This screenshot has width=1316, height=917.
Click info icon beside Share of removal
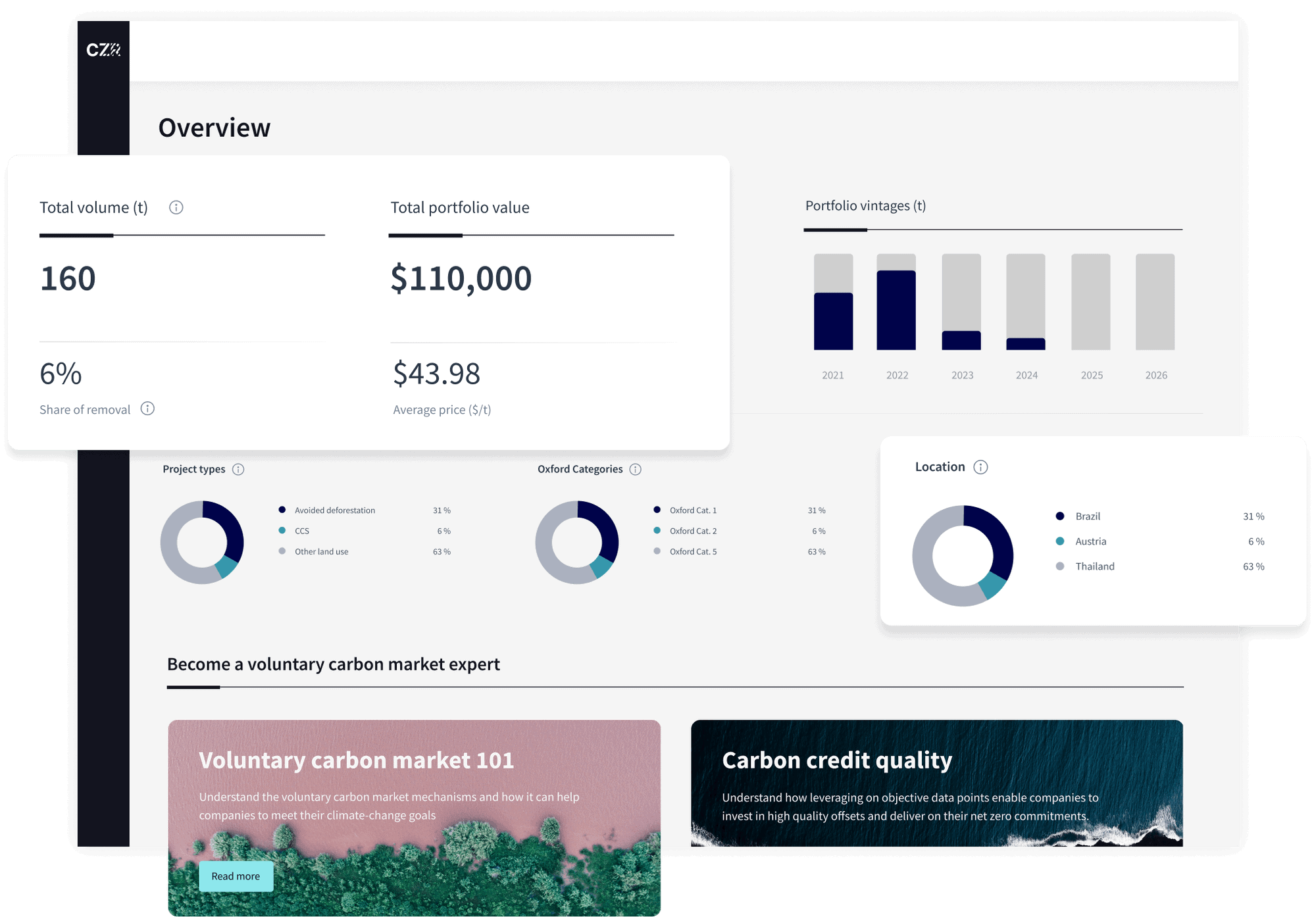click(x=147, y=409)
